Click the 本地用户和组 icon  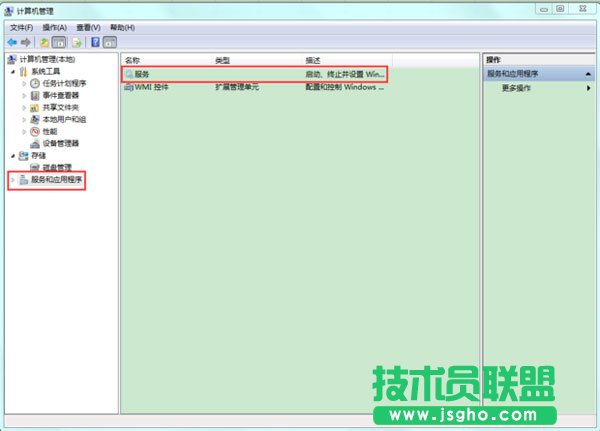tap(35, 119)
